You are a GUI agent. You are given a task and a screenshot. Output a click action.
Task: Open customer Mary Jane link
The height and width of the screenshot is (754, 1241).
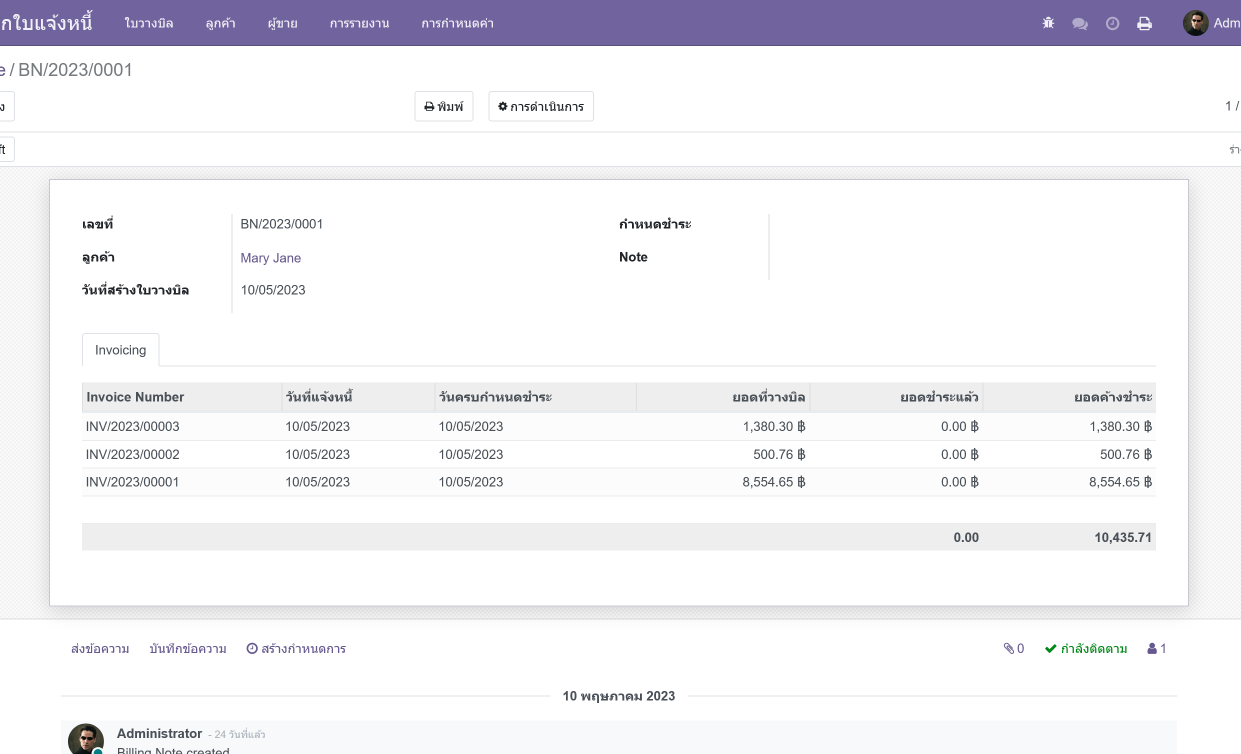point(270,258)
